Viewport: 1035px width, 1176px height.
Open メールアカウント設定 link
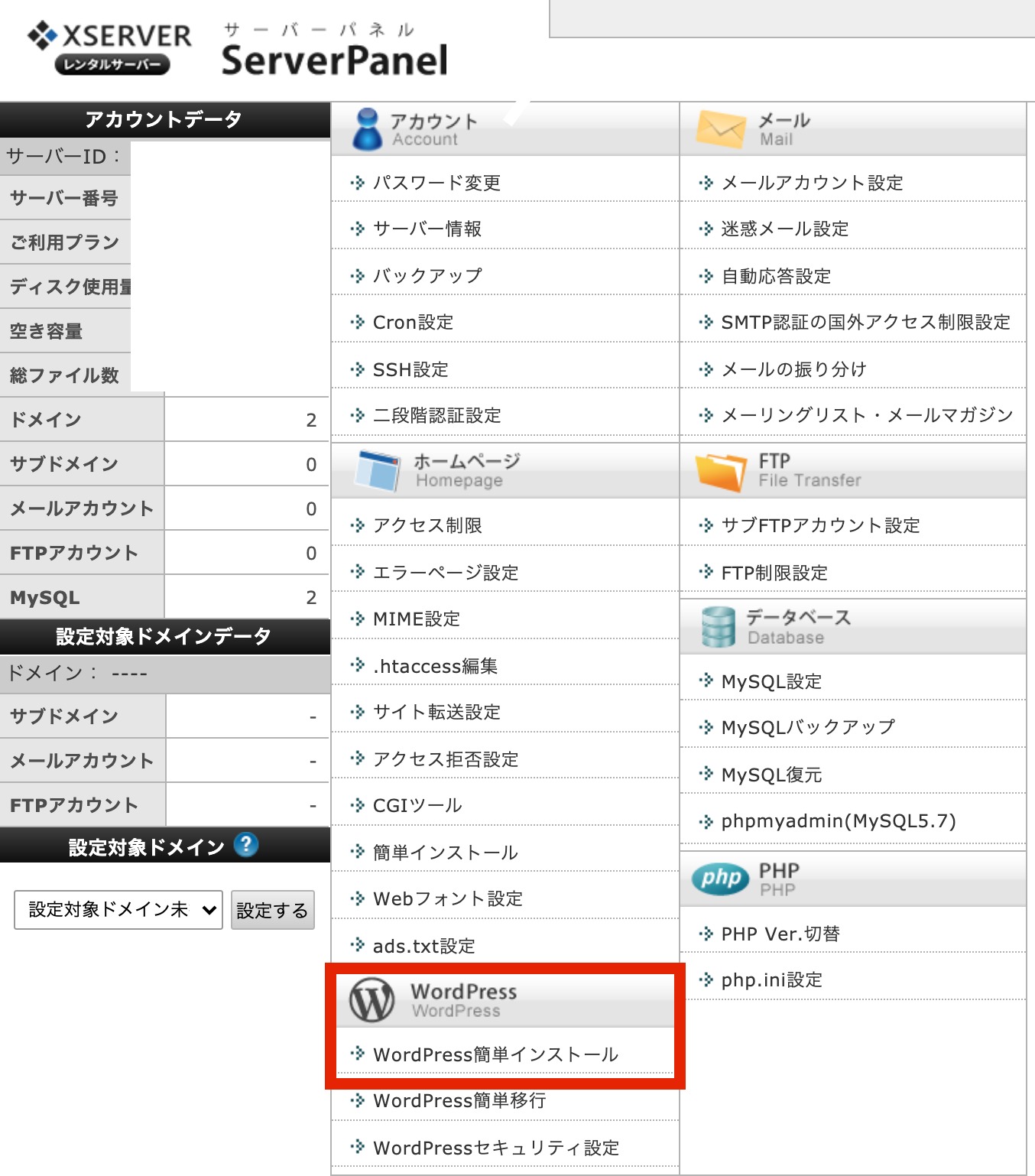pyautogui.click(x=813, y=183)
